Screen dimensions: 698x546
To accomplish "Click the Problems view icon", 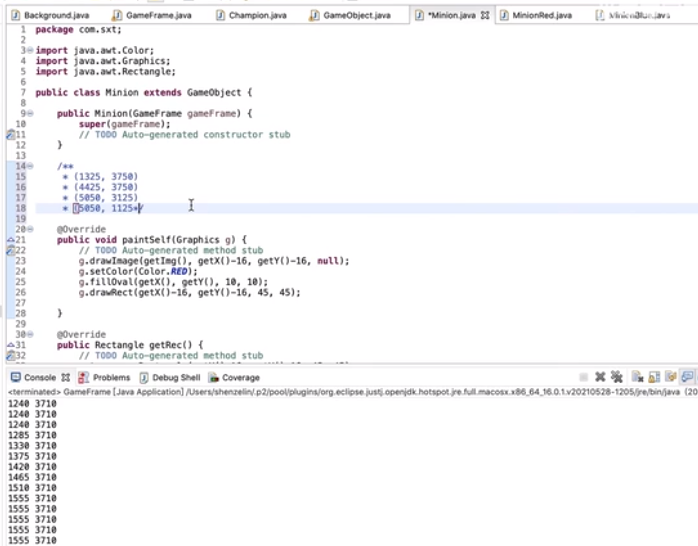I will coord(83,377).
